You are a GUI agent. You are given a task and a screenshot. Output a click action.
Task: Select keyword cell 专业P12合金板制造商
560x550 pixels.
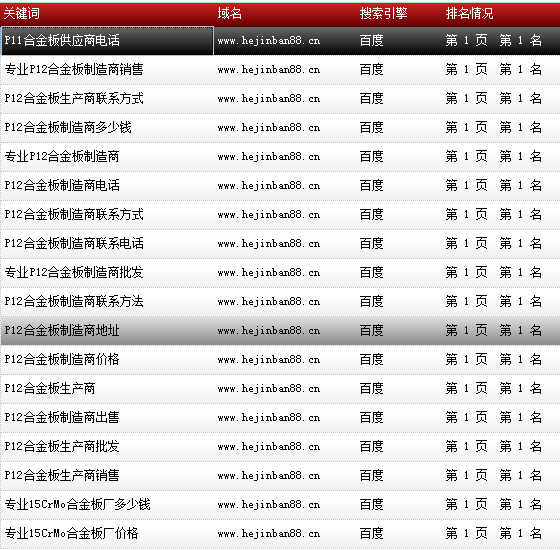point(62,156)
